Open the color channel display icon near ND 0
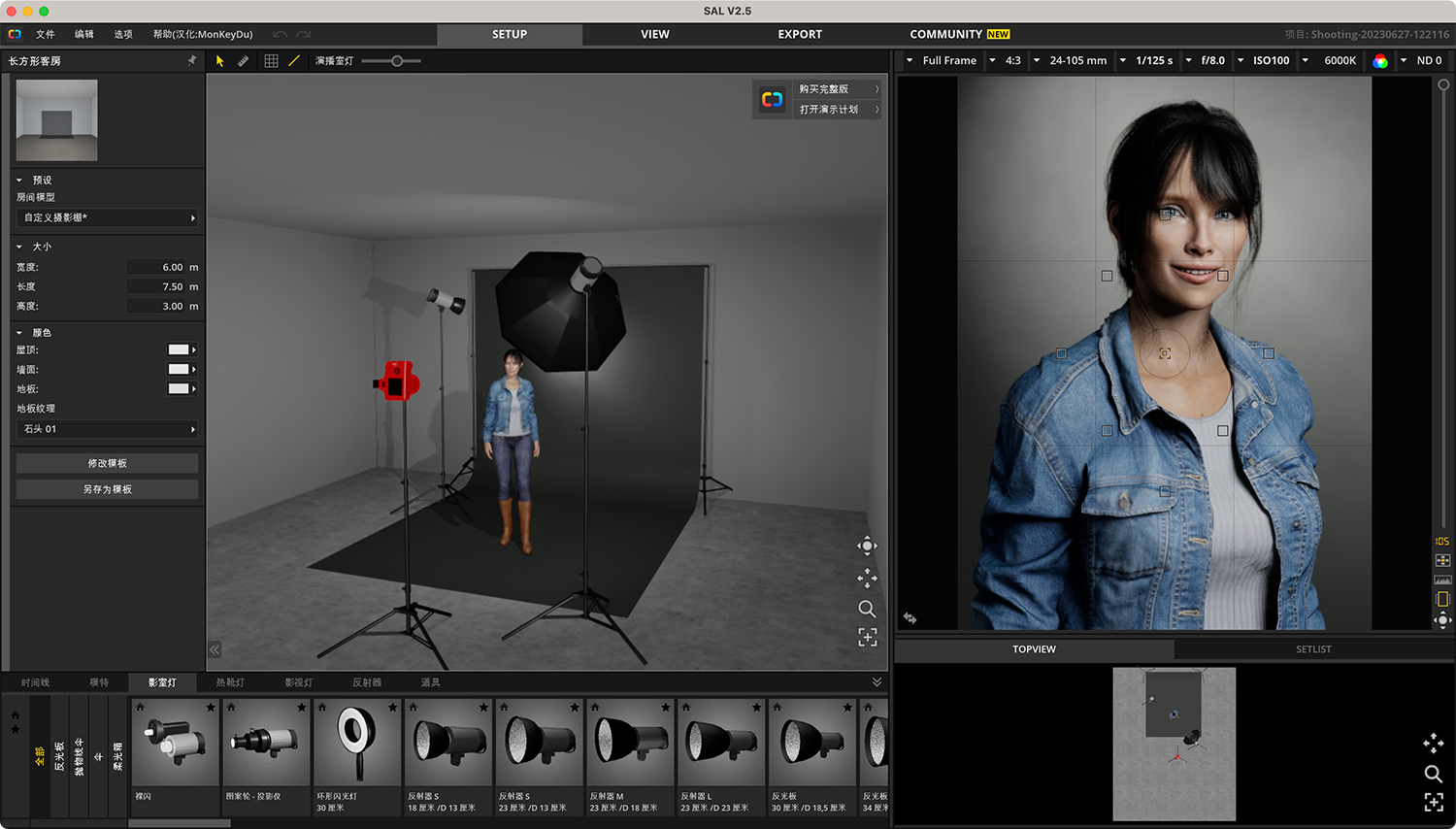 point(1382,60)
